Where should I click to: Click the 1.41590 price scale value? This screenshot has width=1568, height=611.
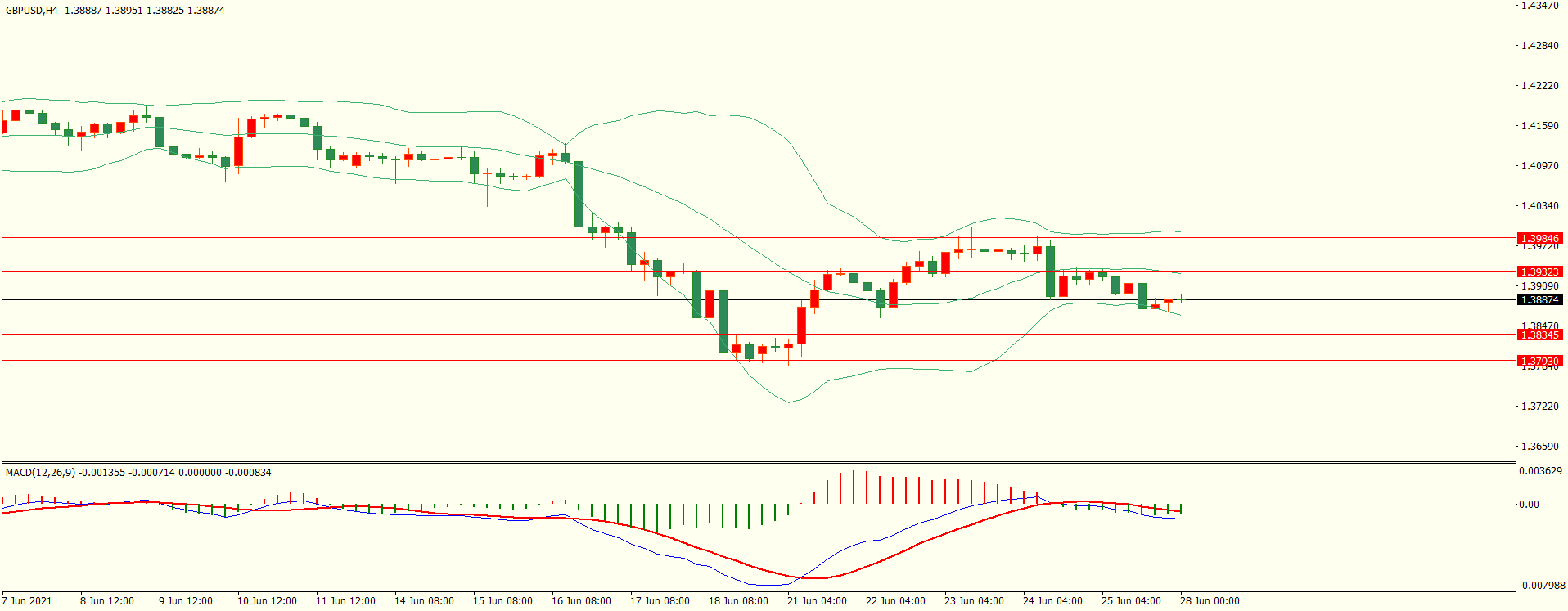tap(1540, 126)
